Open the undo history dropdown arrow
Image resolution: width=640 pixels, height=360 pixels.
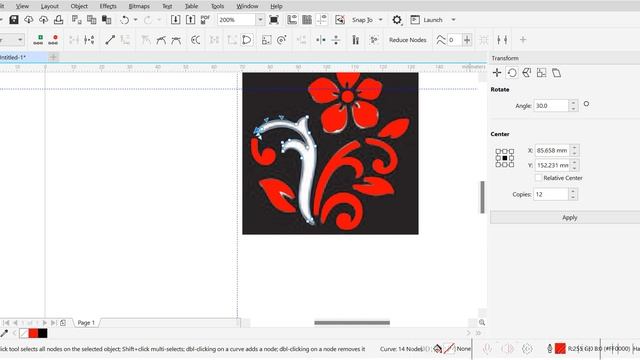136,20
